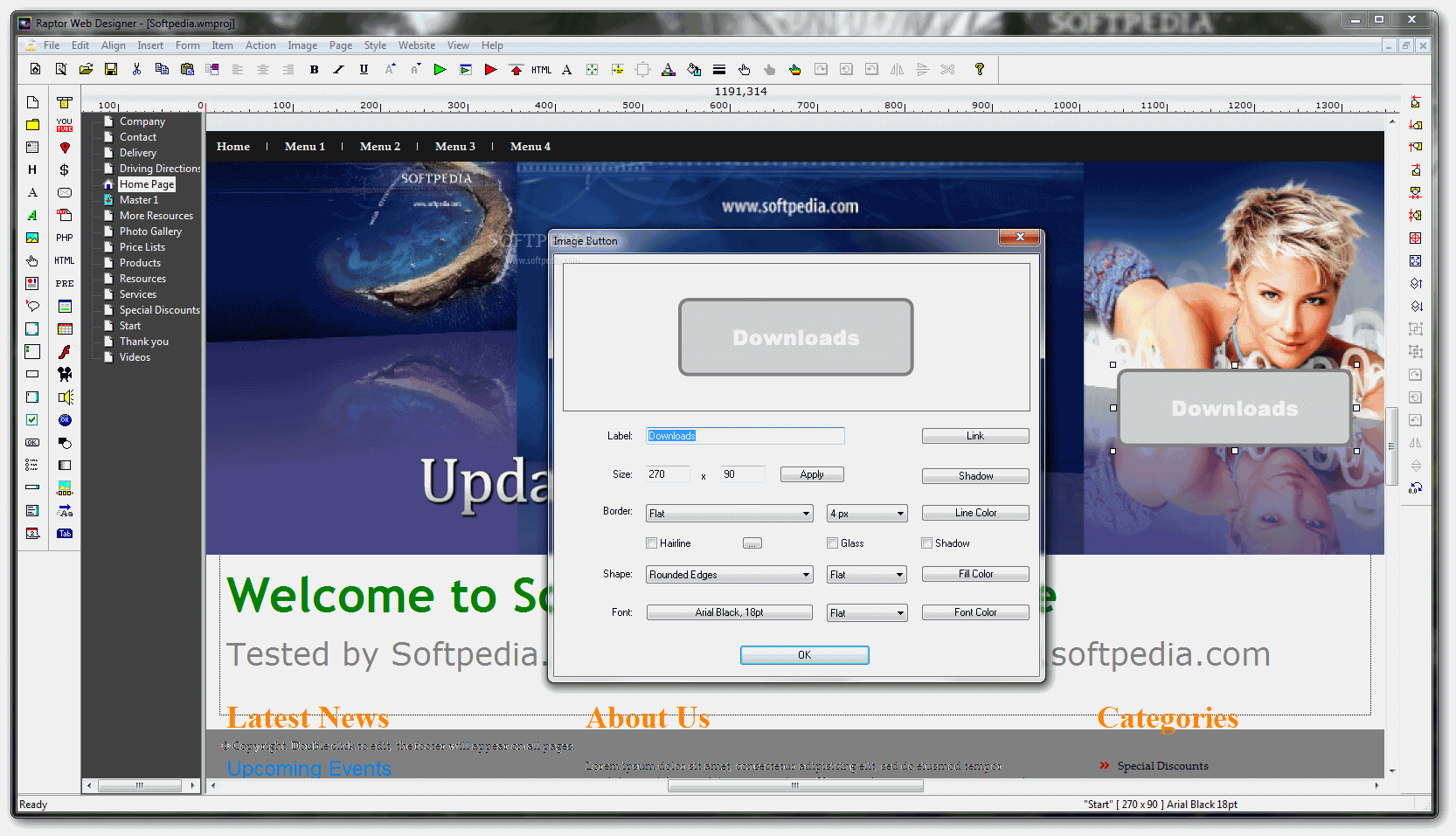1456x836 pixels.
Task: Choose the button Fill Color
Action: coord(975,574)
